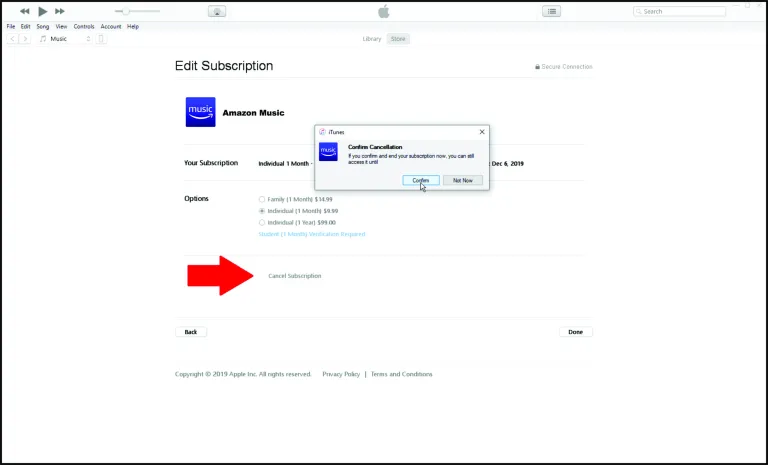Open the View menu
Image resolution: width=768 pixels, height=465 pixels.
point(61,26)
